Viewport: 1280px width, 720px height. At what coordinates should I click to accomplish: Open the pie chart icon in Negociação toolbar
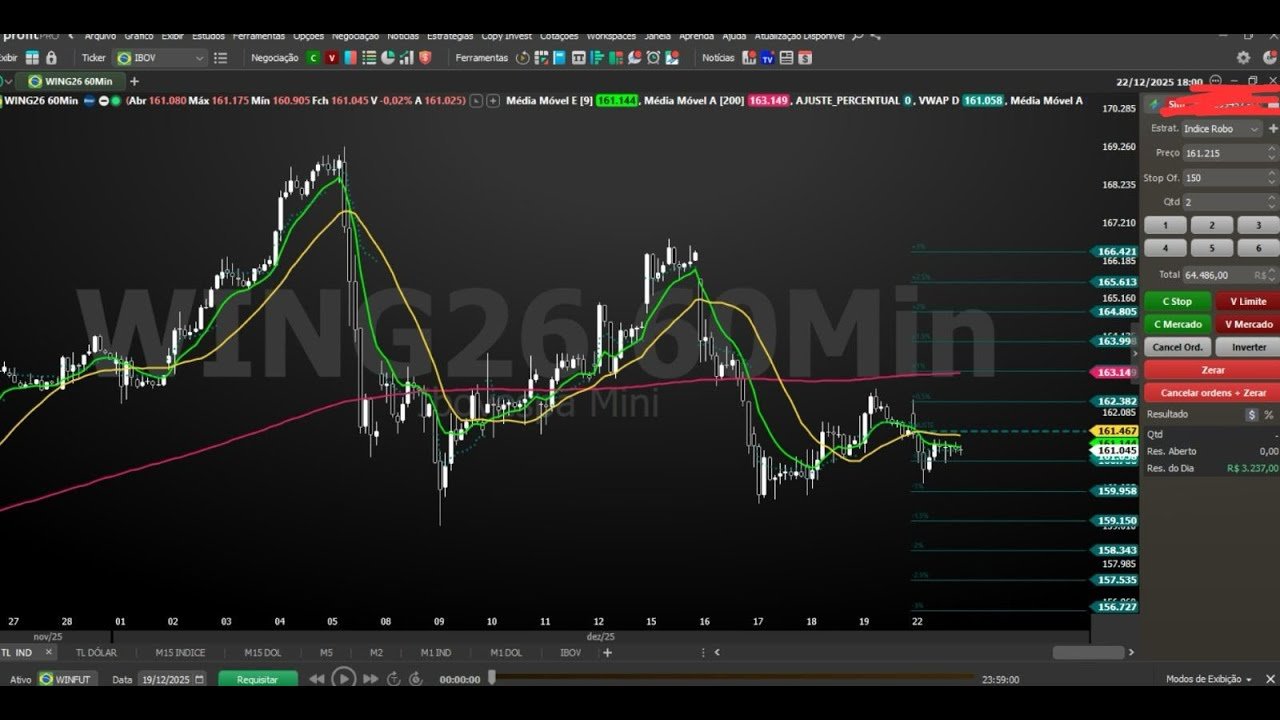tap(388, 58)
